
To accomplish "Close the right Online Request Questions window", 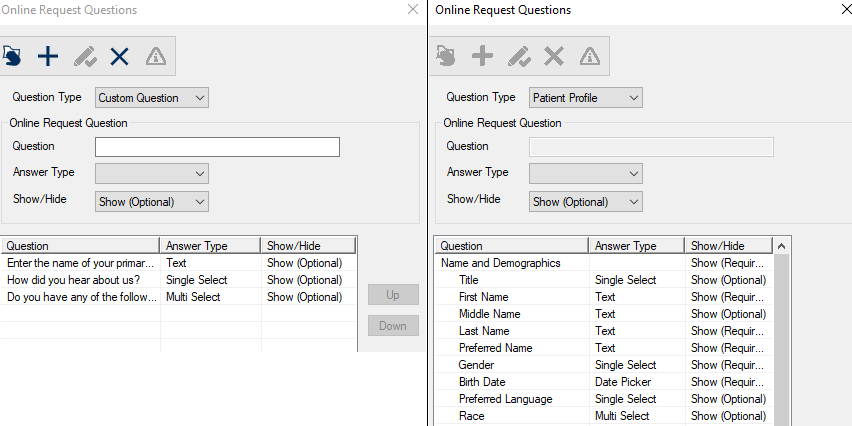I will click(x=846, y=9).
